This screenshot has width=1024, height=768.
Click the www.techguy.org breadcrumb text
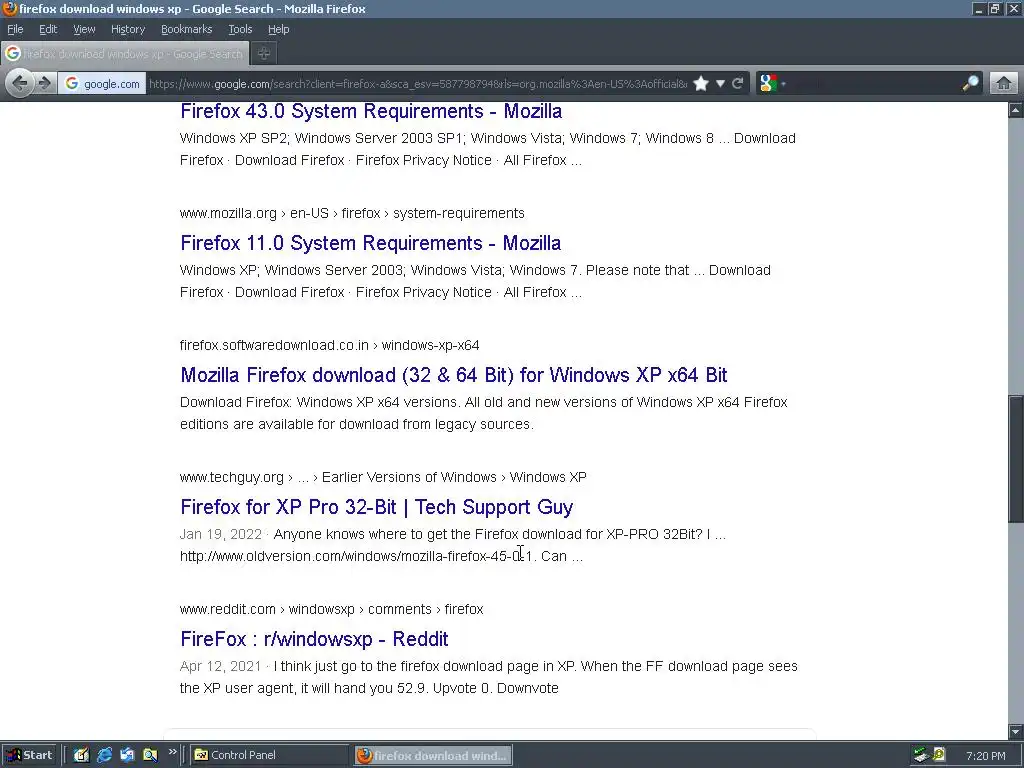pos(232,477)
